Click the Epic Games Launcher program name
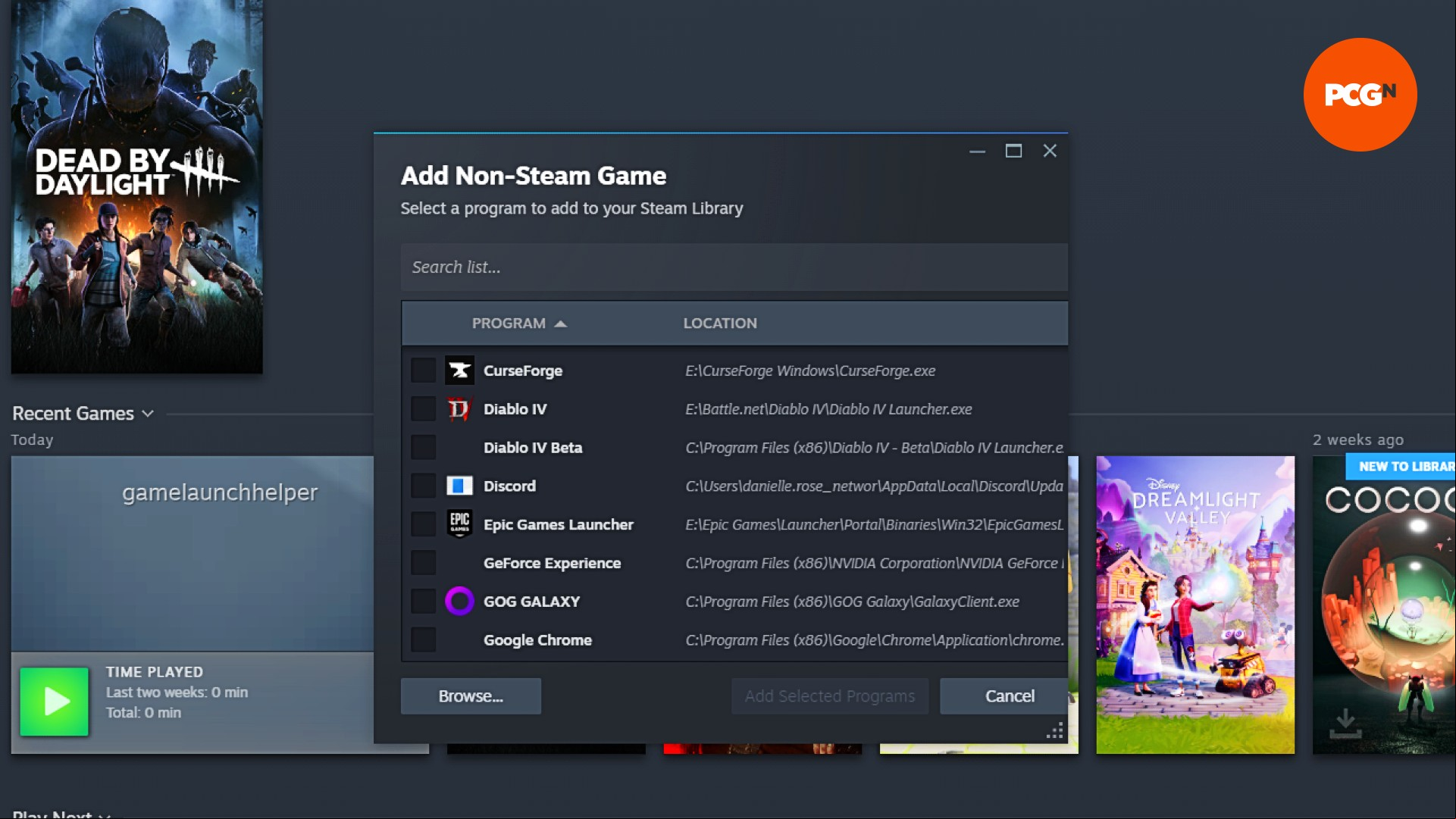1456x819 pixels. [559, 524]
